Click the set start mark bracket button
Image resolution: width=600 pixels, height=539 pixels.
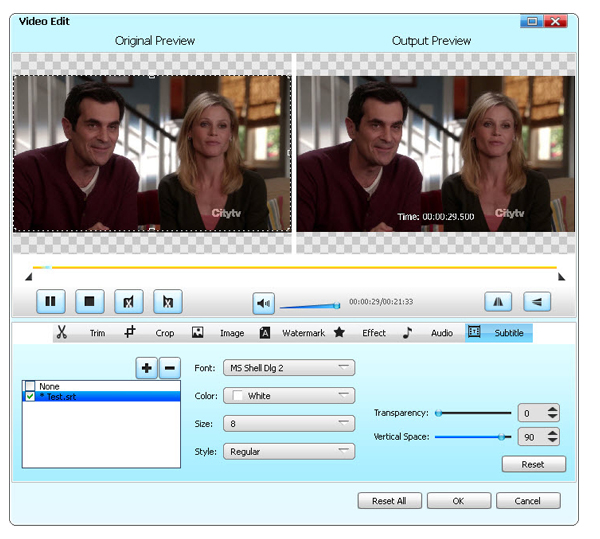point(129,301)
